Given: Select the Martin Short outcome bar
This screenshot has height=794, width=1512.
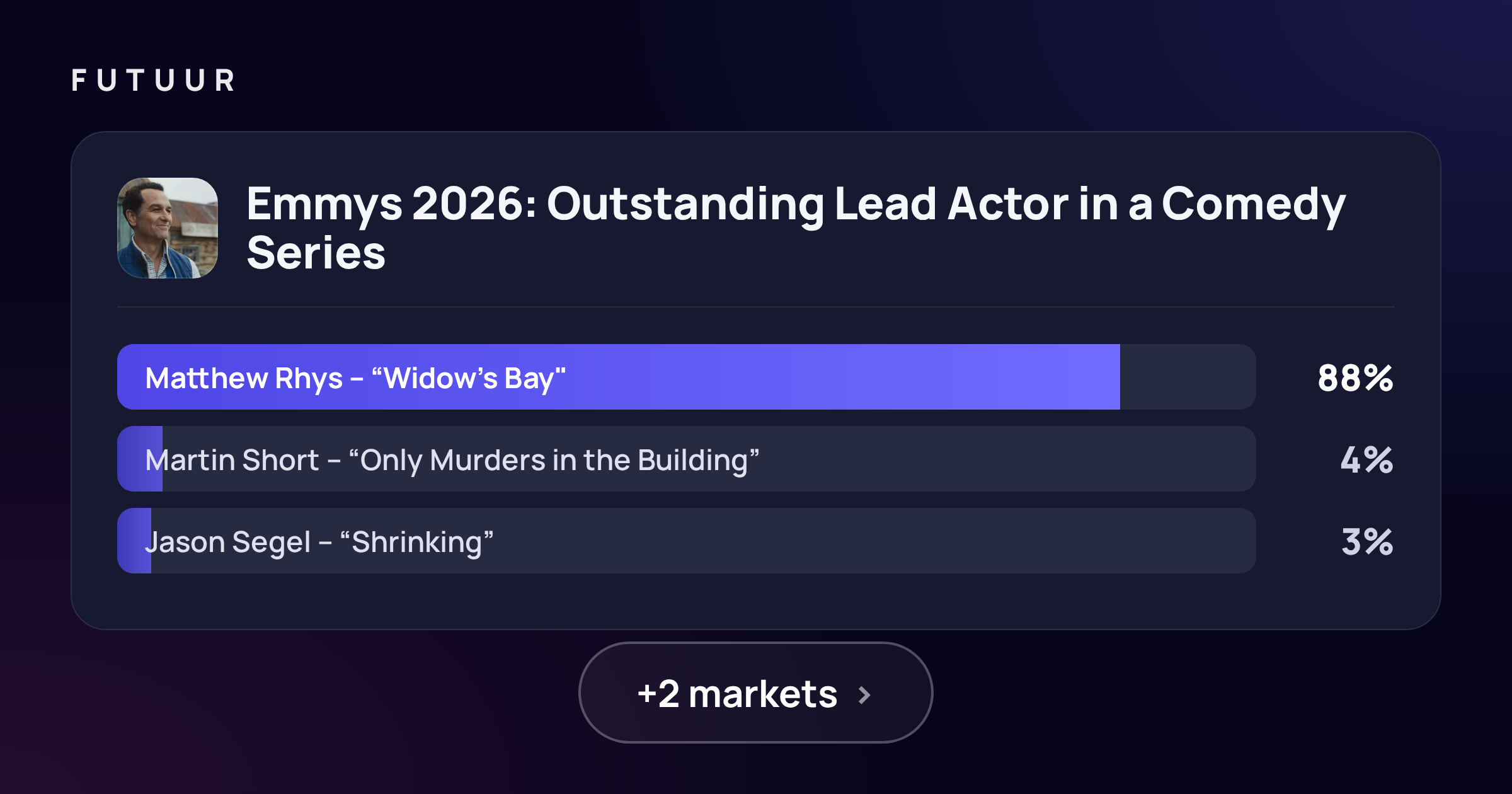Looking at the screenshot, I should click(687, 459).
